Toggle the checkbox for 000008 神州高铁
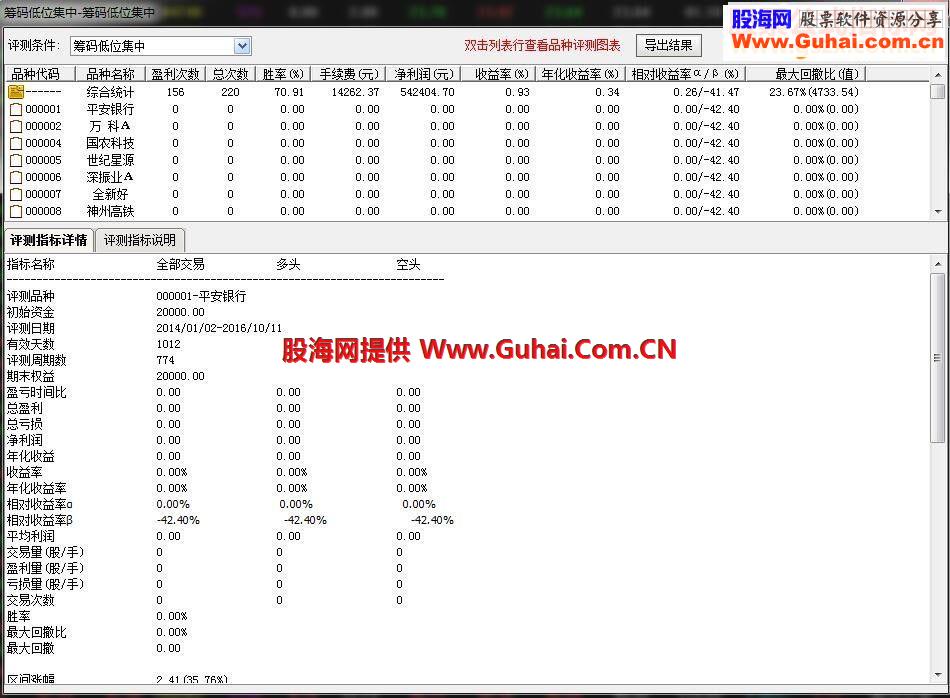 [x=16, y=211]
